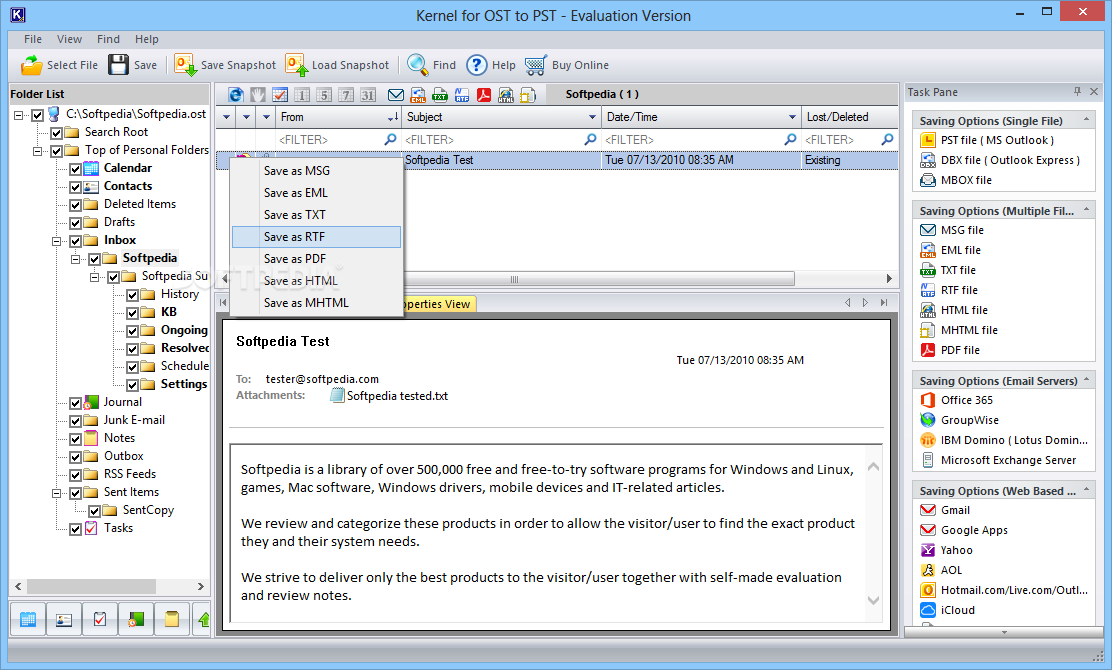The width and height of the screenshot is (1112, 670).
Task: Collapse Saving Options (Email Servers) section
Action: (1086, 381)
